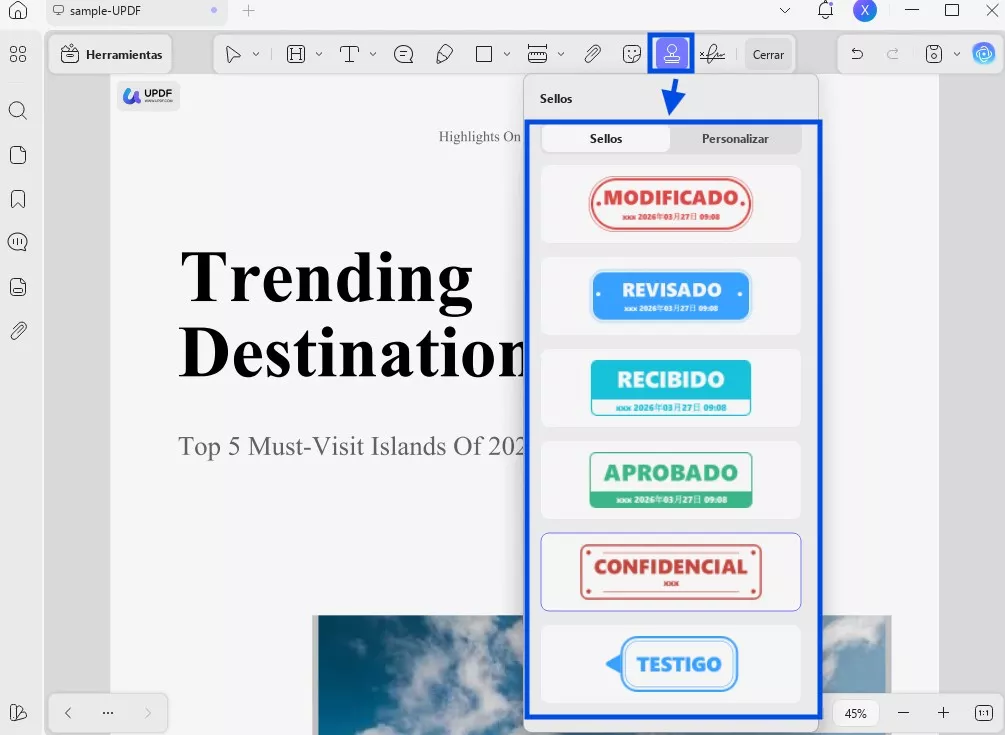Screen dimensions: 1005x735
Task: Expand the highlight tool dropdown arrow
Action: pyautogui.click(x=319, y=54)
